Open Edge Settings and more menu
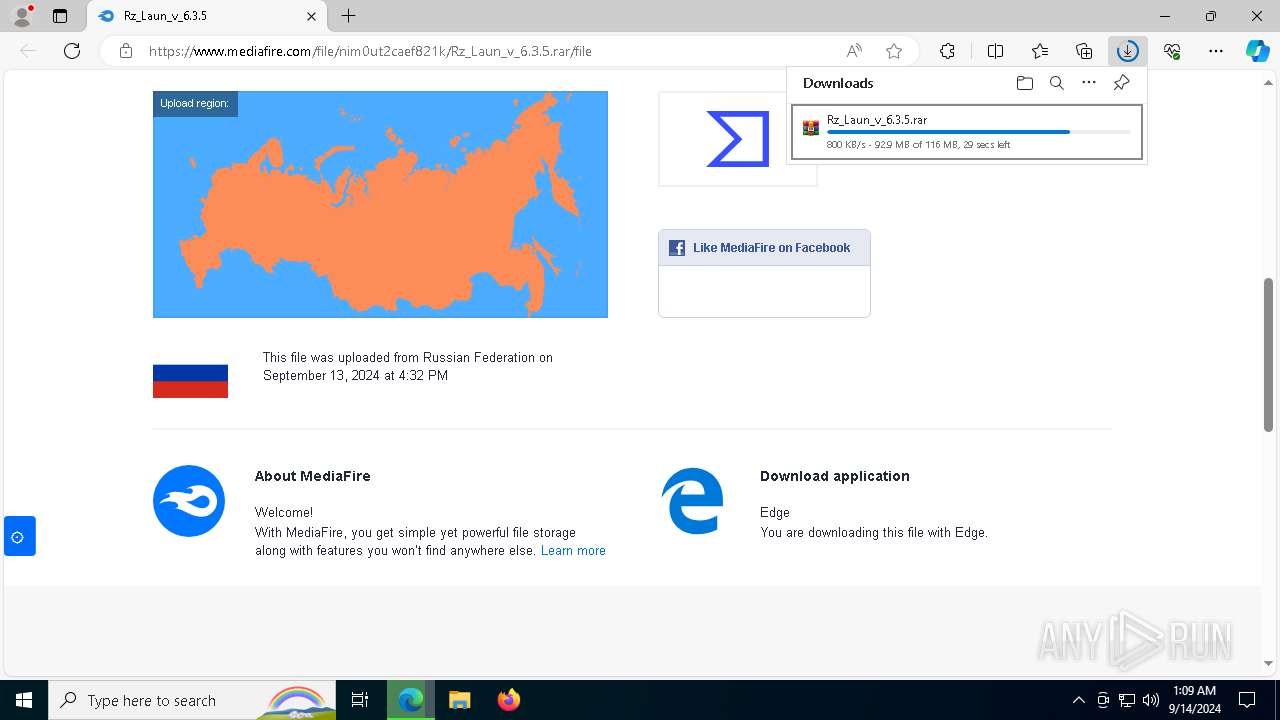The width and height of the screenshot is (1280, 720). [x=1216, y=51]
